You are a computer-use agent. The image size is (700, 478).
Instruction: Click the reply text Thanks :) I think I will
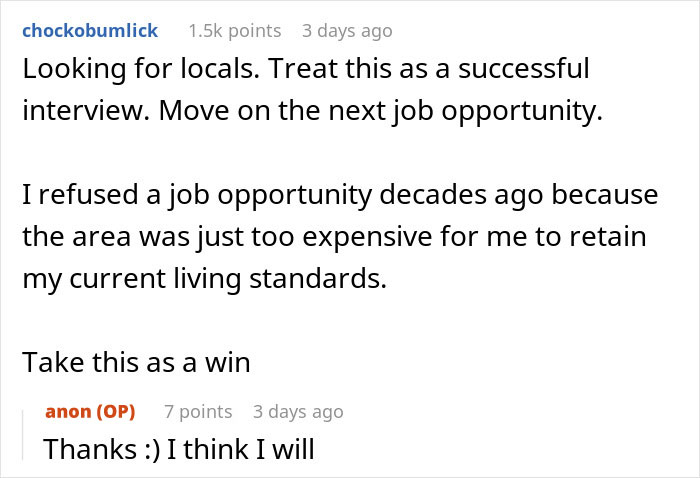[178, 449]
